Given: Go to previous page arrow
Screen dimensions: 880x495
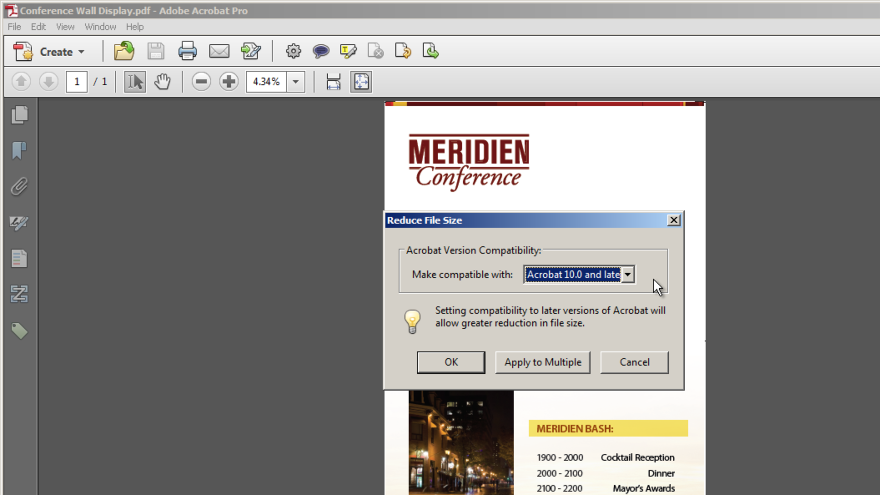Looking at the screenshot, I should [x=21, y=82].
